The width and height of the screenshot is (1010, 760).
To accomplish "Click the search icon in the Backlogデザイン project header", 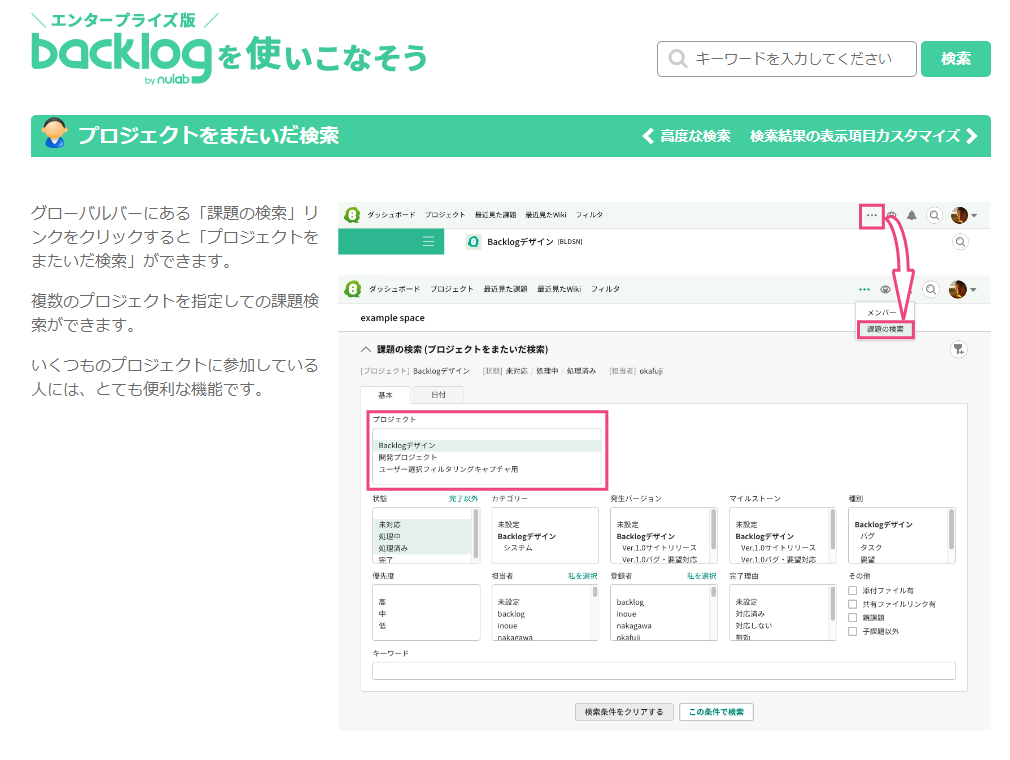I will (960, 242).
